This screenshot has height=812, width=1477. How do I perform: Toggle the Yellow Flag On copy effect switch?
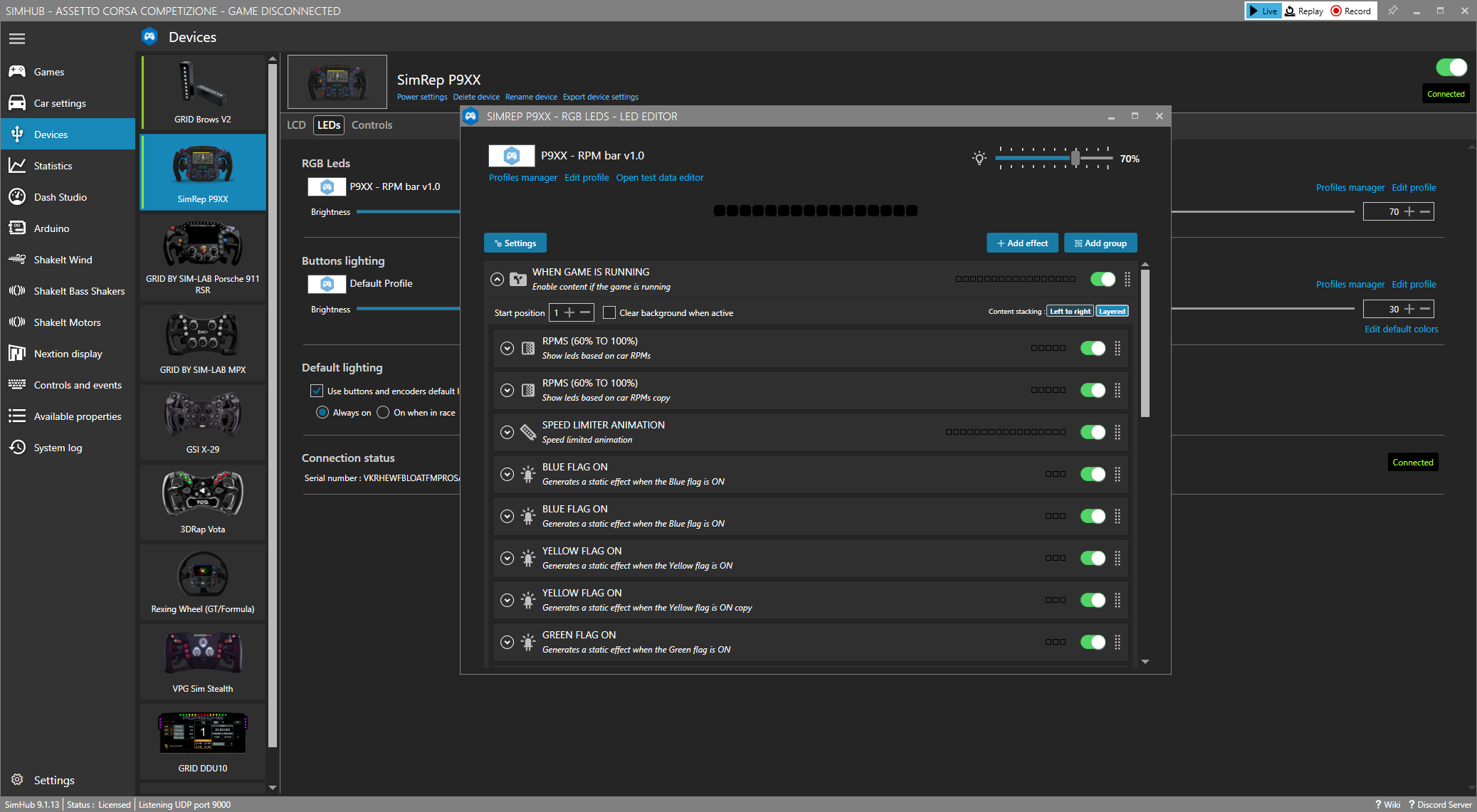tap(1093, 600)
